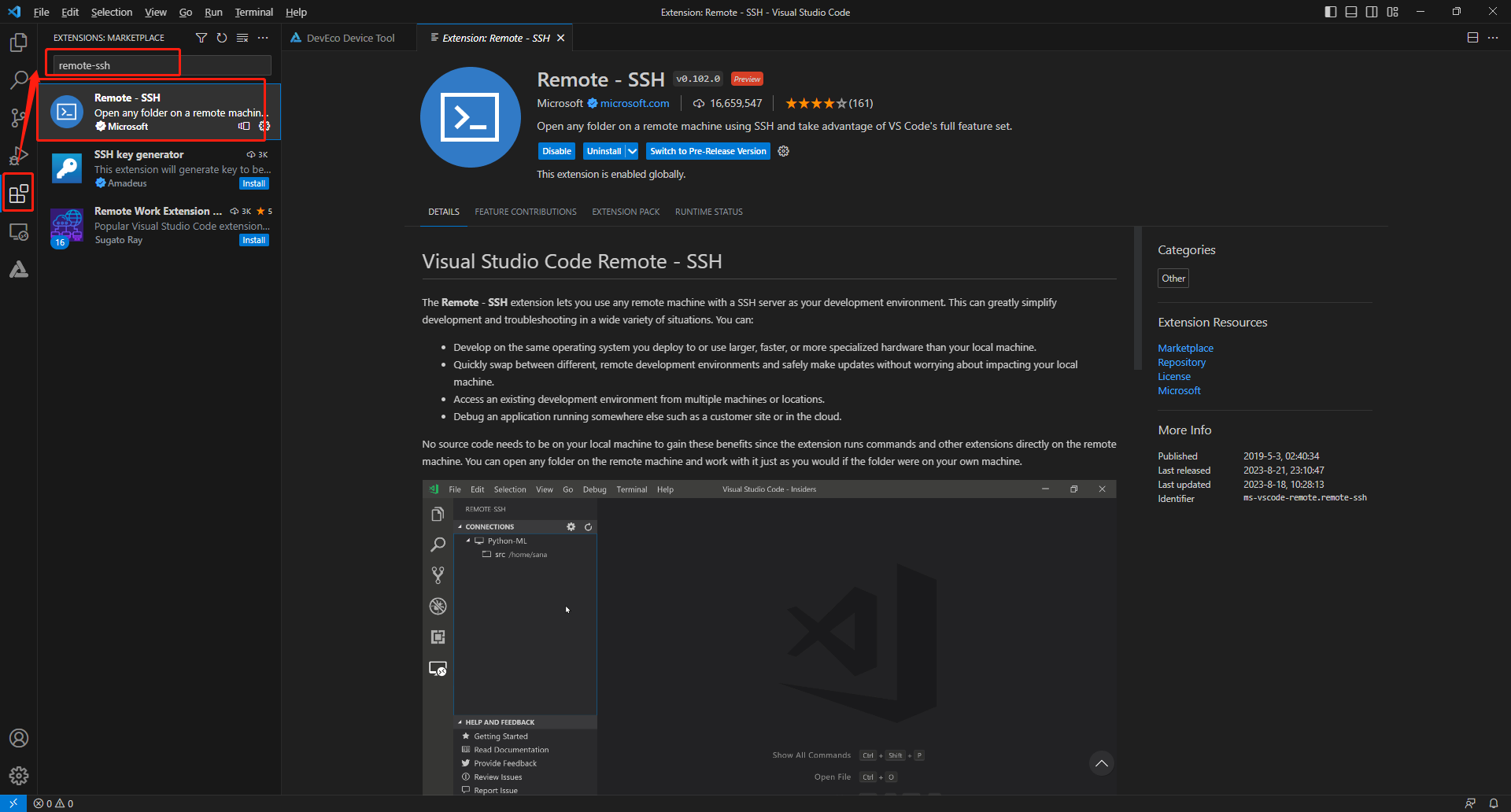Switch to the Feature Contributions tab

526,212
